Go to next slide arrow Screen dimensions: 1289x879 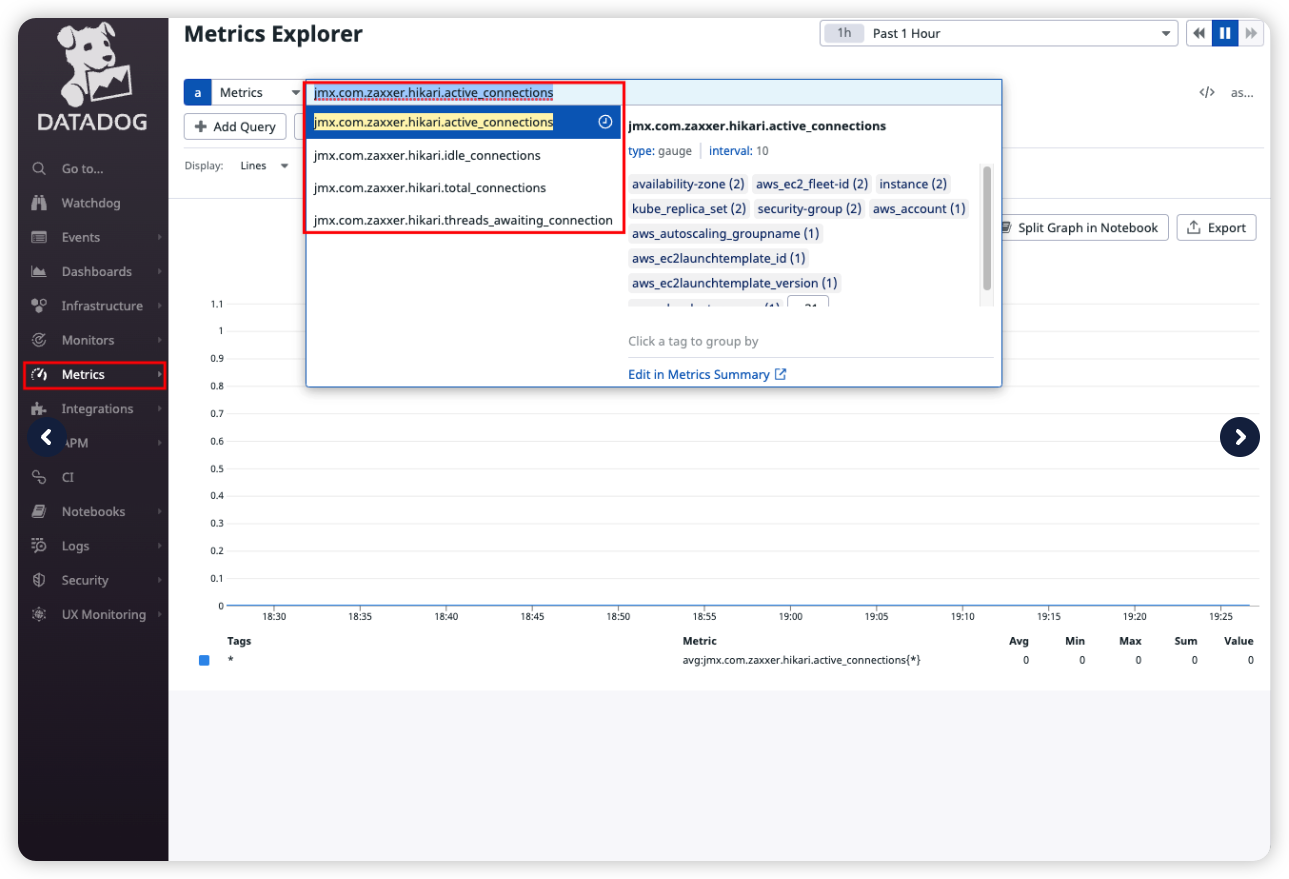tap(1240, 437)
